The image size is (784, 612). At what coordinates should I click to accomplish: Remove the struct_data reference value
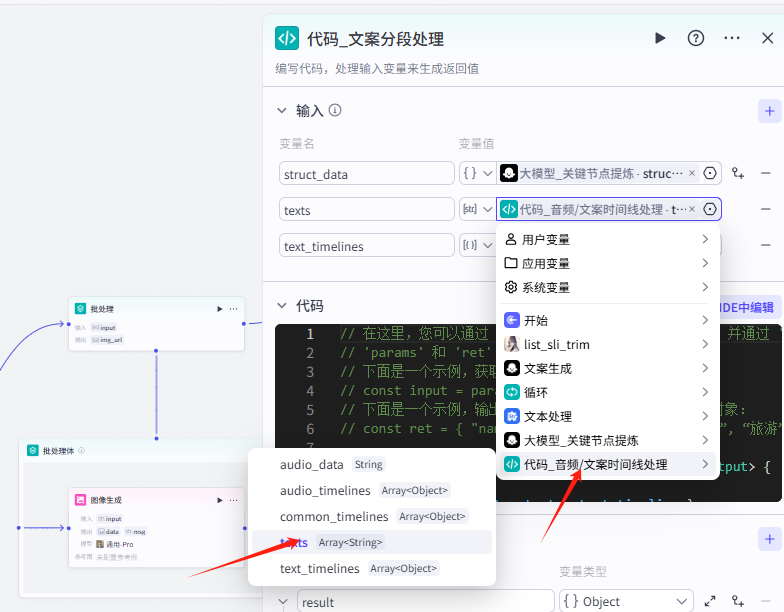692,173
